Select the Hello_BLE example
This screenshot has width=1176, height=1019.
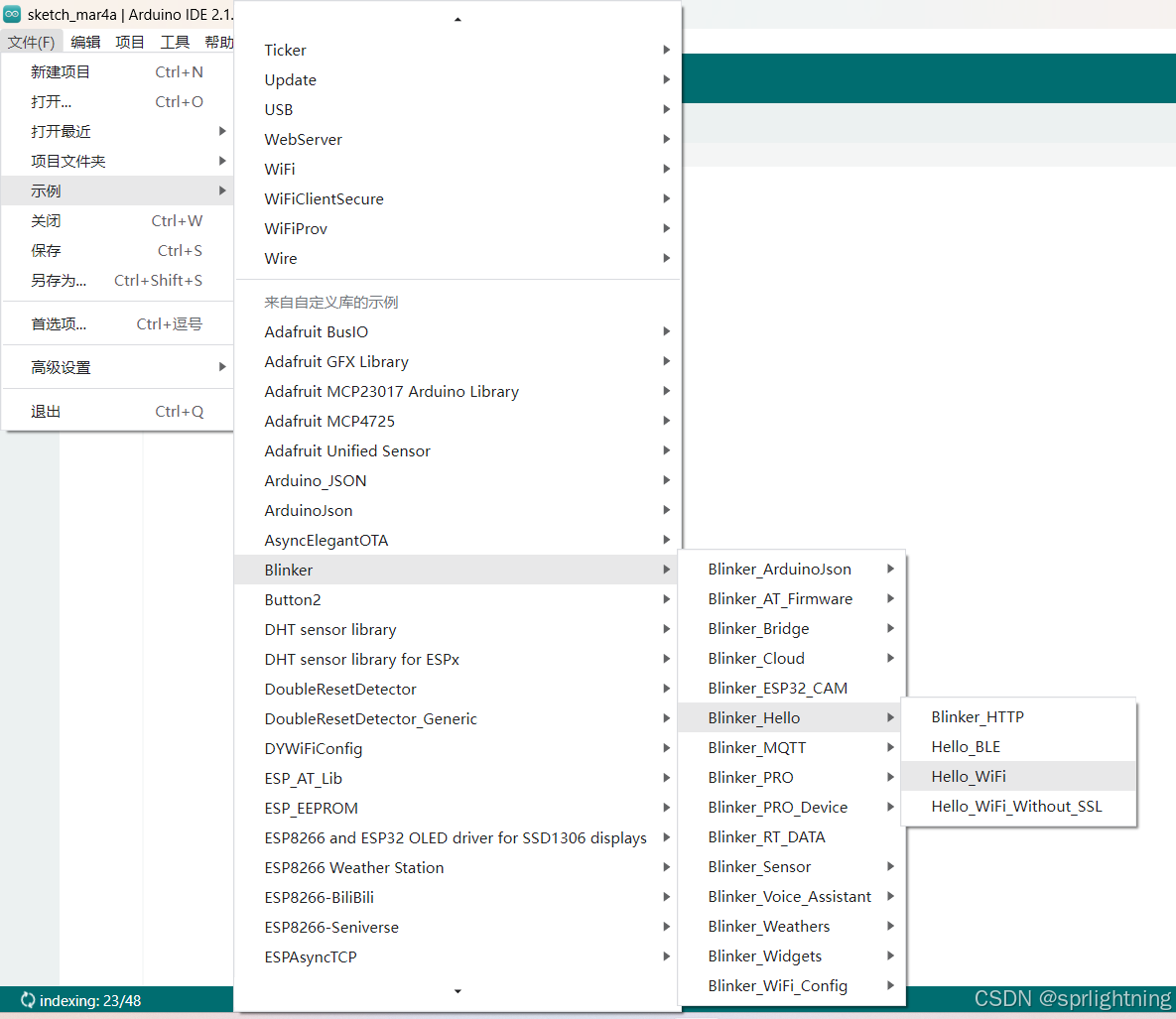(x=1018, y=747)
